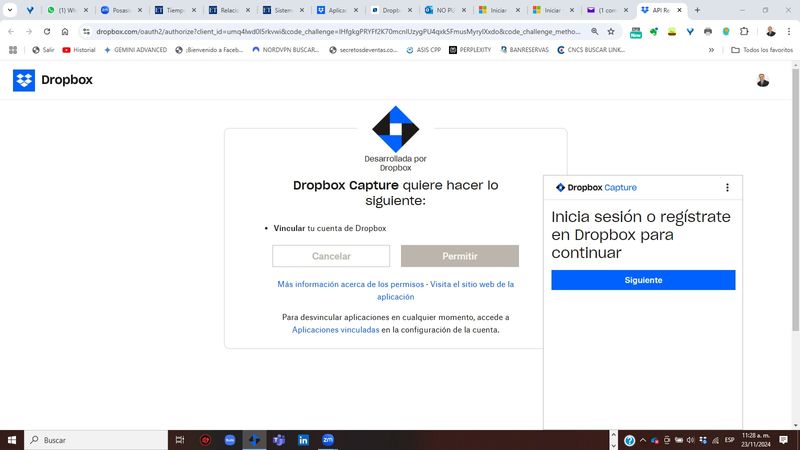Viewport: 800px width, 450px height.
Task: Expand the hidden bookmarks chevron
Action: 711,50
